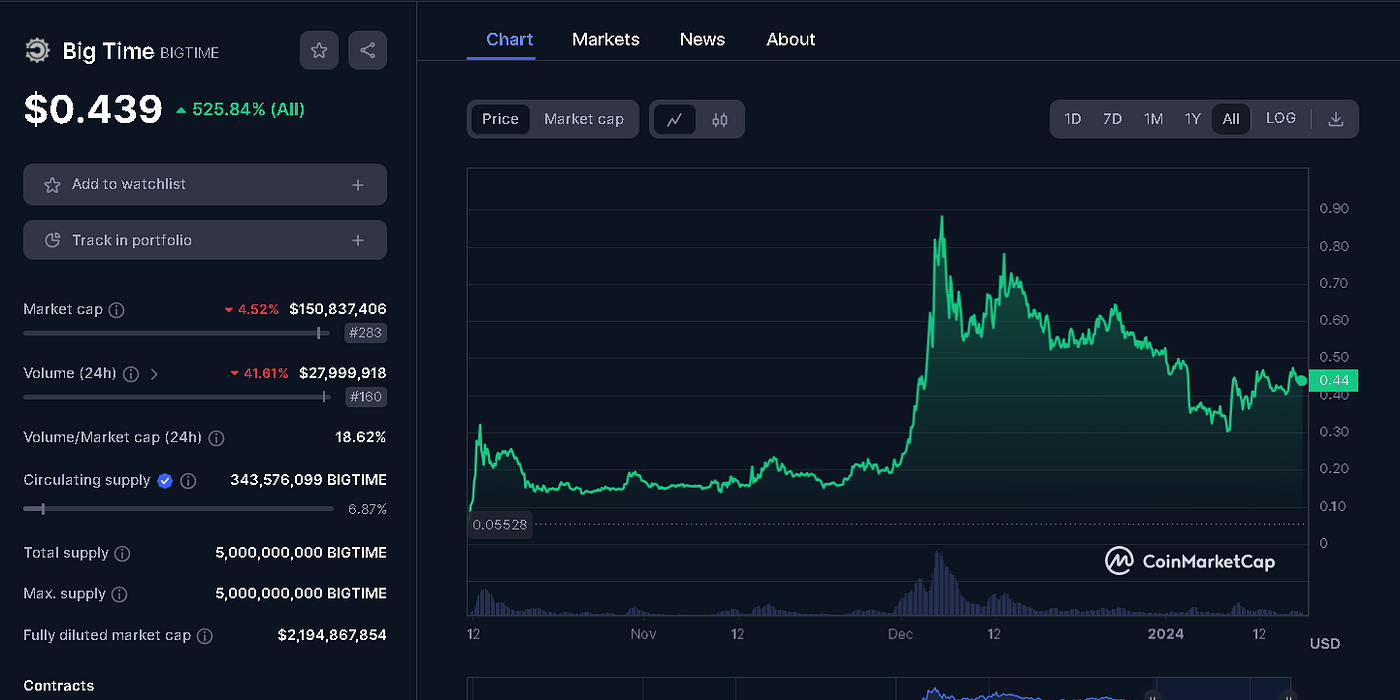The image size is (1400, 700).
Task: Click the CoinMarketCap logo on chart
Action: (1190, 561)
